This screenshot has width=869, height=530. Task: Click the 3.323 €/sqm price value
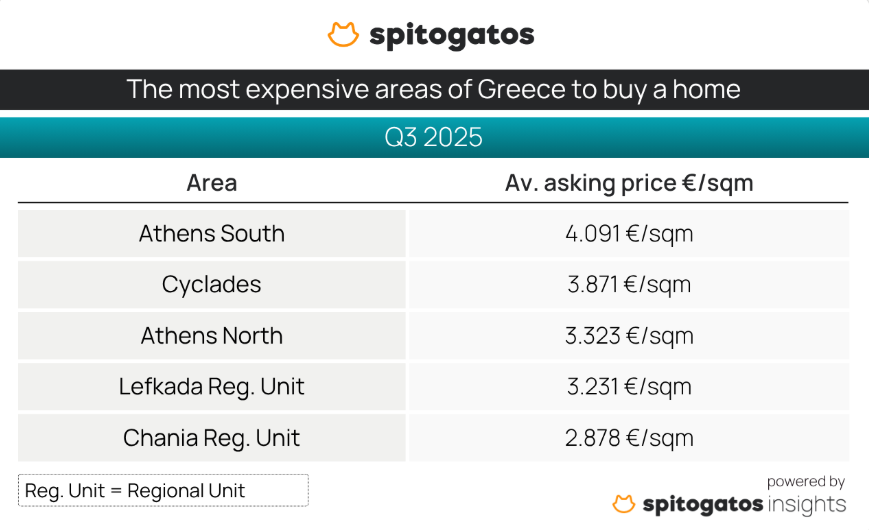click(628, 336)
